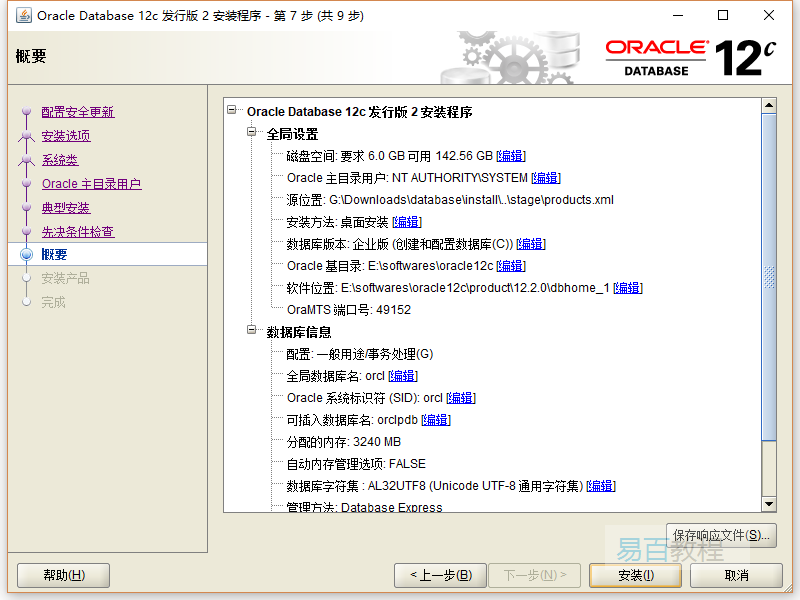This screenshot has width=800, height=600.
Task: Edit the 全局数据库名 orcl
Action: pos(402,376)
